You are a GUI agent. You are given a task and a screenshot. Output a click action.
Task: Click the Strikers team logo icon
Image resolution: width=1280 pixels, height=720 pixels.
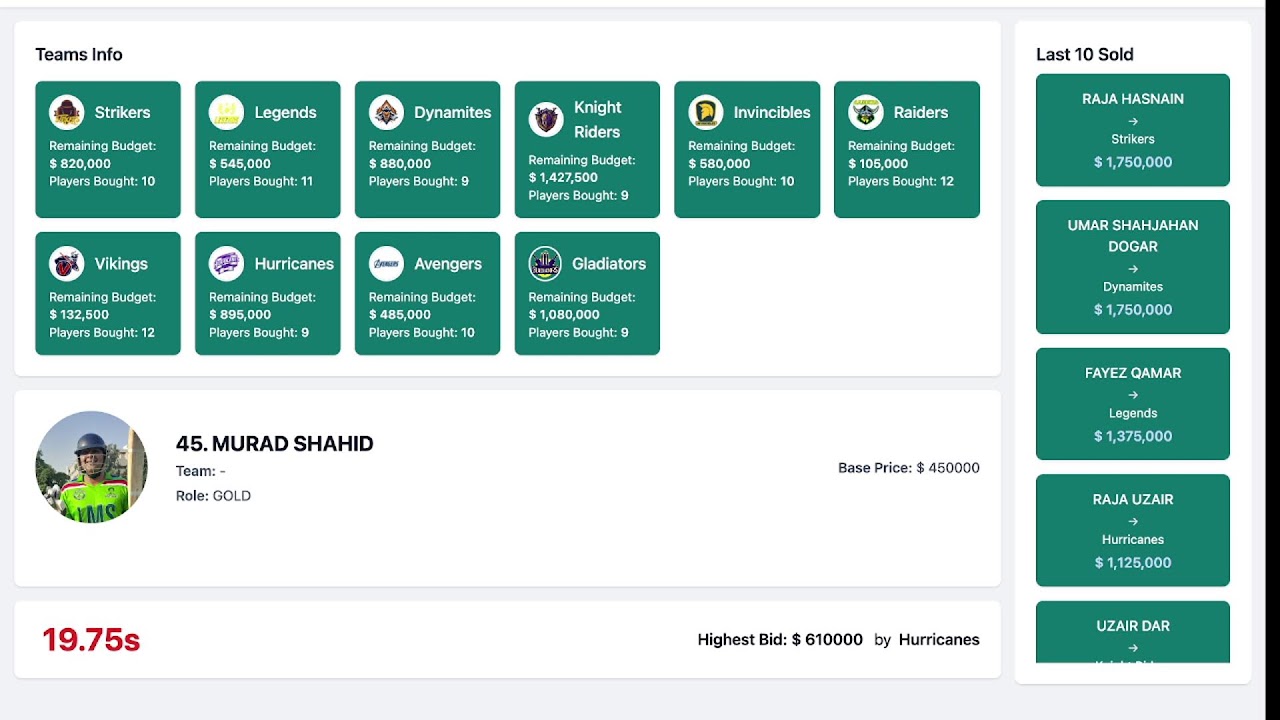click(67, 113)
